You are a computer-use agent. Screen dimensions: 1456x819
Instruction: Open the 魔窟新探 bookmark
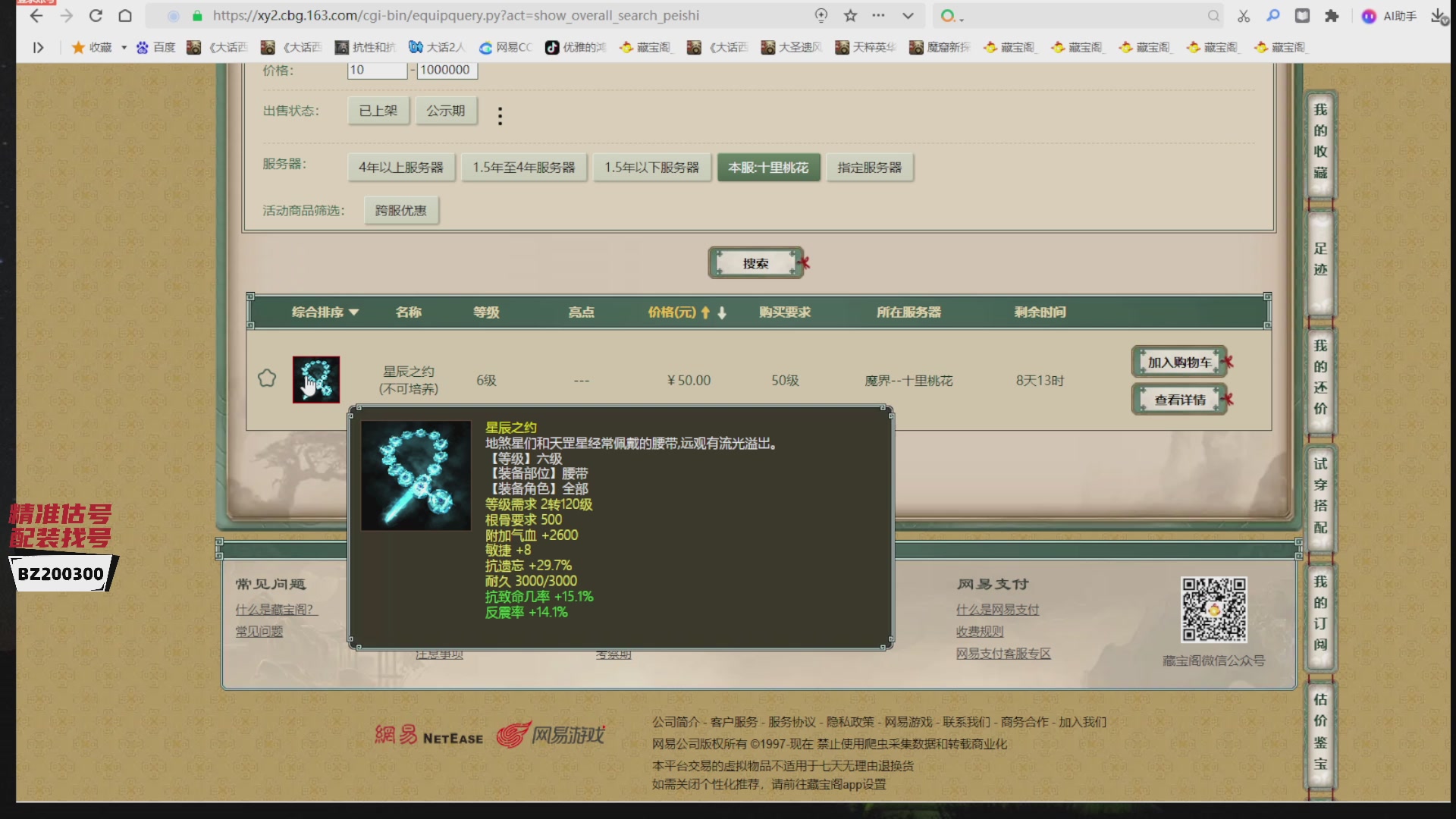tap(940, 47)
